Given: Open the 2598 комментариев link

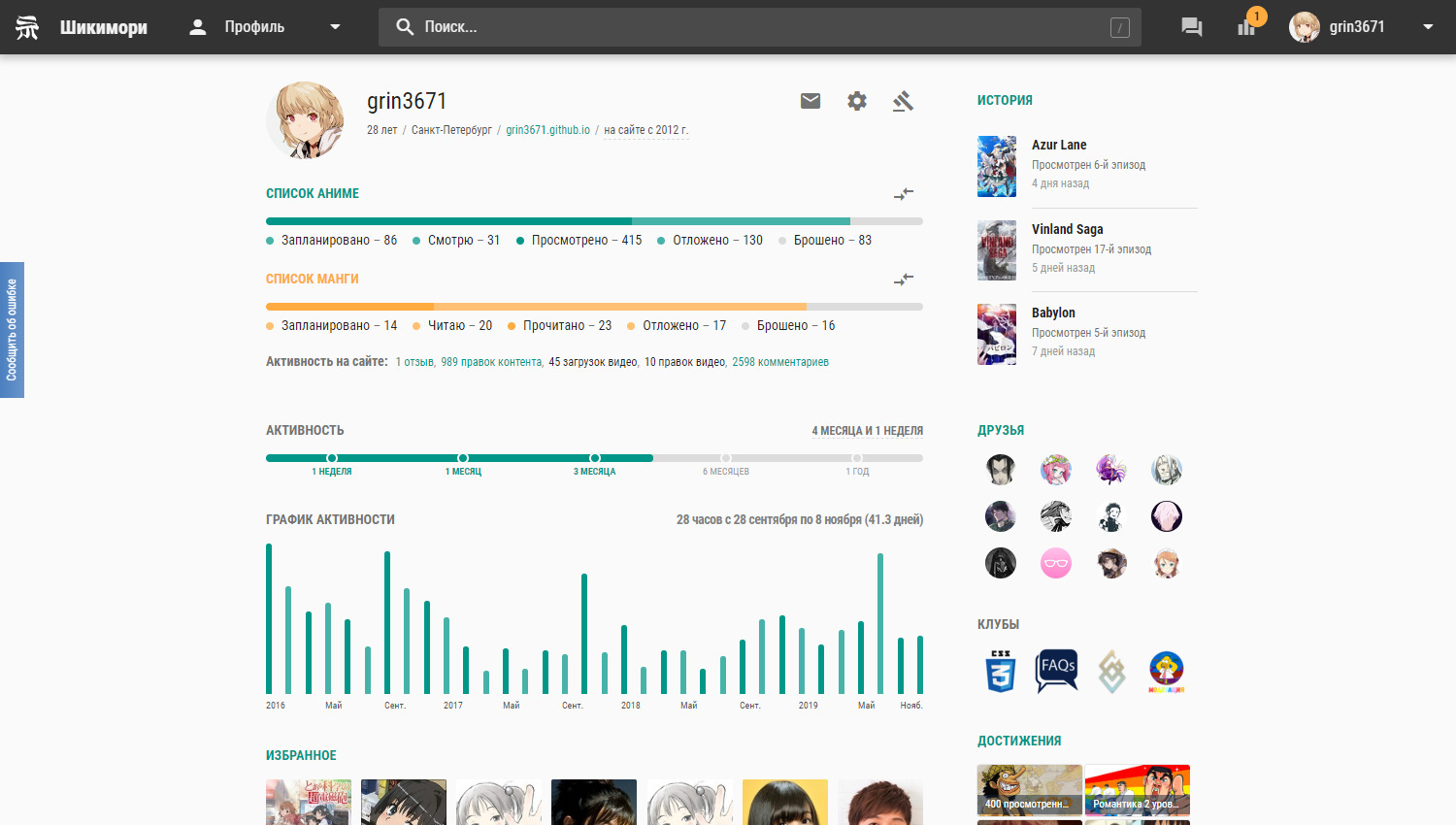Looking at the screenshot, I should click(x=780, y=362).
